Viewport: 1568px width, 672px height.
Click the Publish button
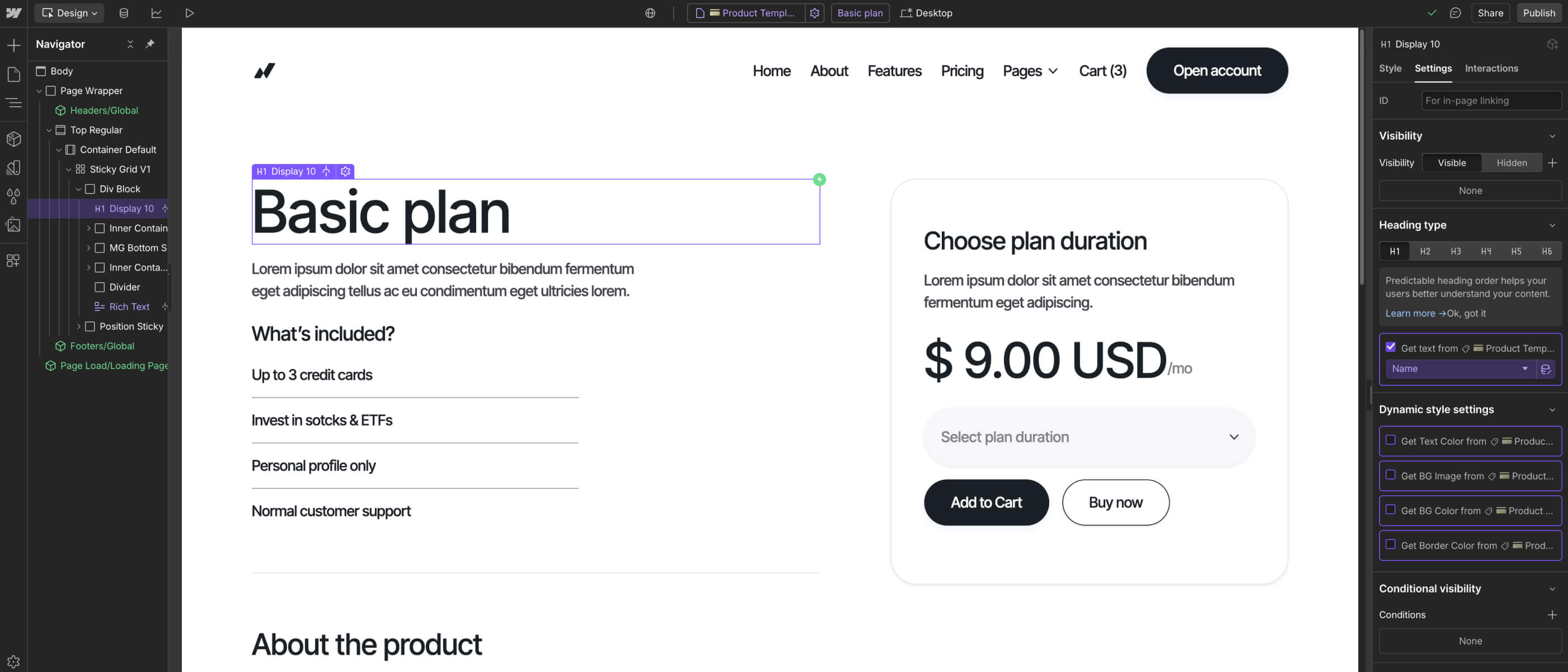click(1538, 13)
